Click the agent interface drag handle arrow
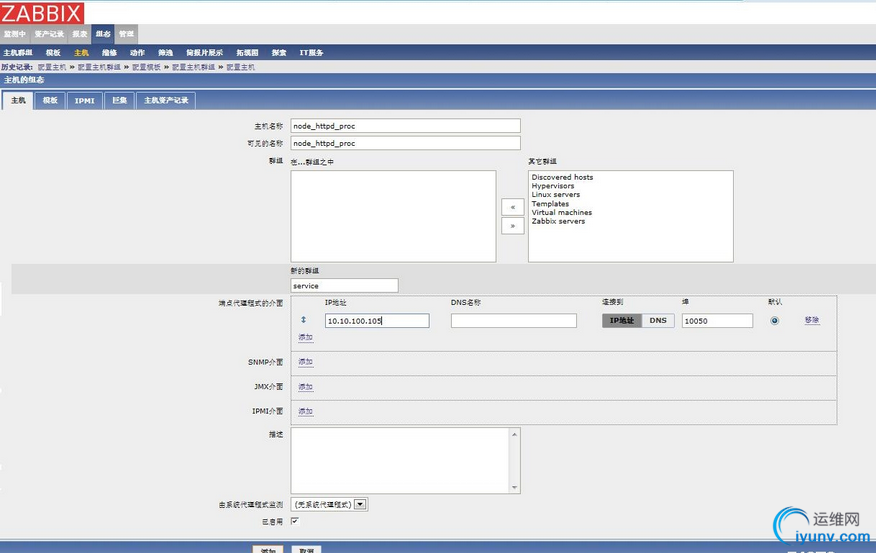This screenshot has width=876, height=553. (303, 320)
